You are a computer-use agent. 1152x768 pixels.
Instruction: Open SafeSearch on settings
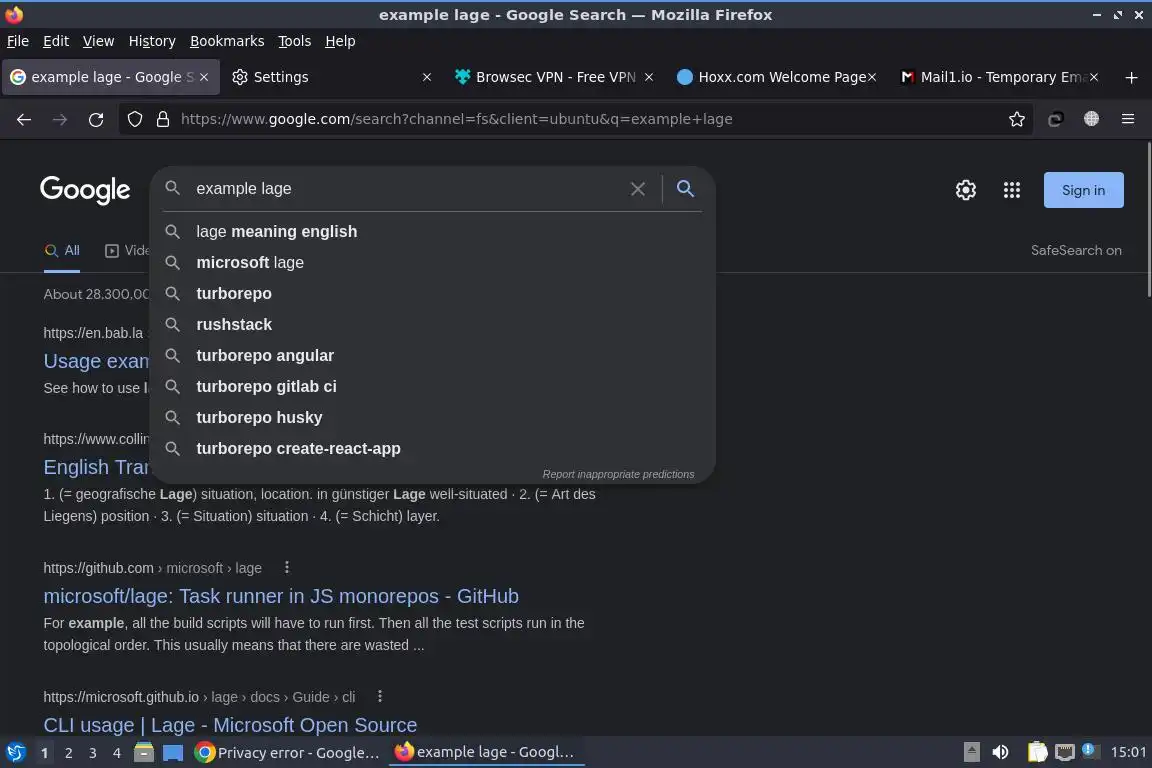tap(1076, 251)
